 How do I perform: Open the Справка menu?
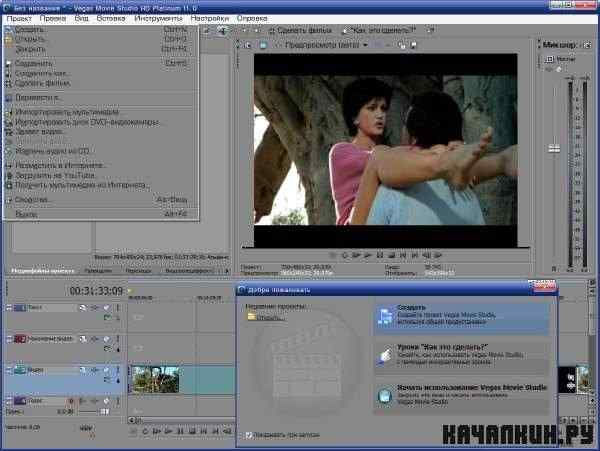tap(252, 18)
